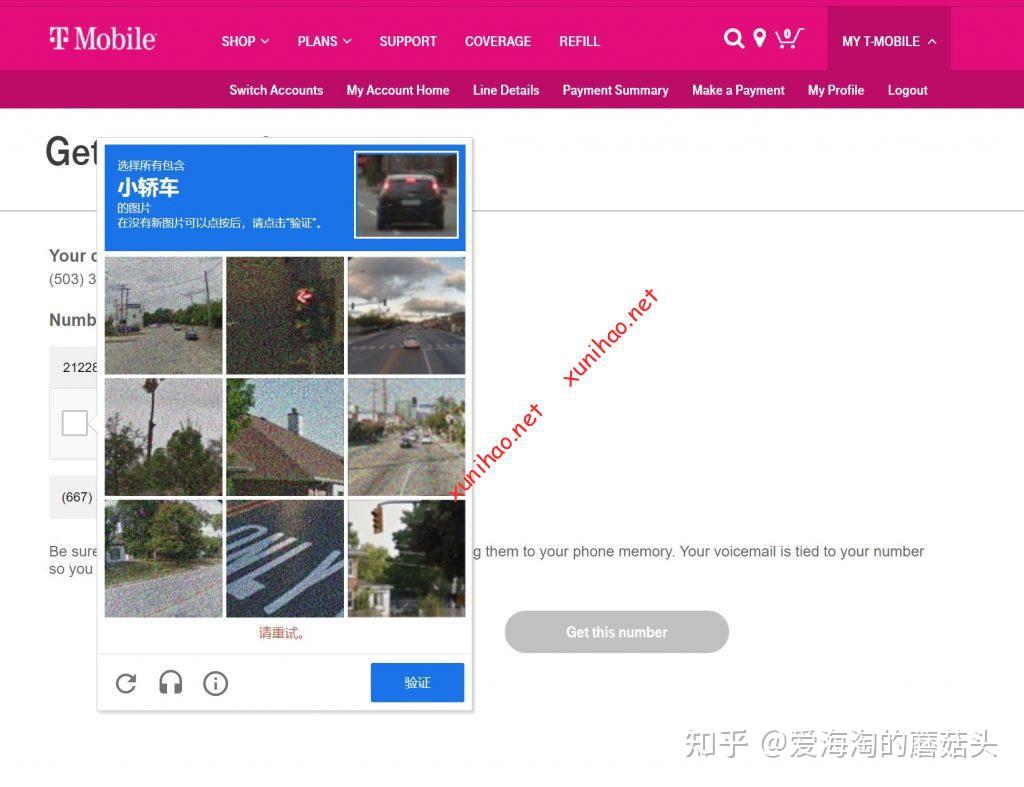Image resolution: width=1024 pixels, height=787 pixels.
Task: Open the SUPPORT menu item
Action: [x=407, y=41]
